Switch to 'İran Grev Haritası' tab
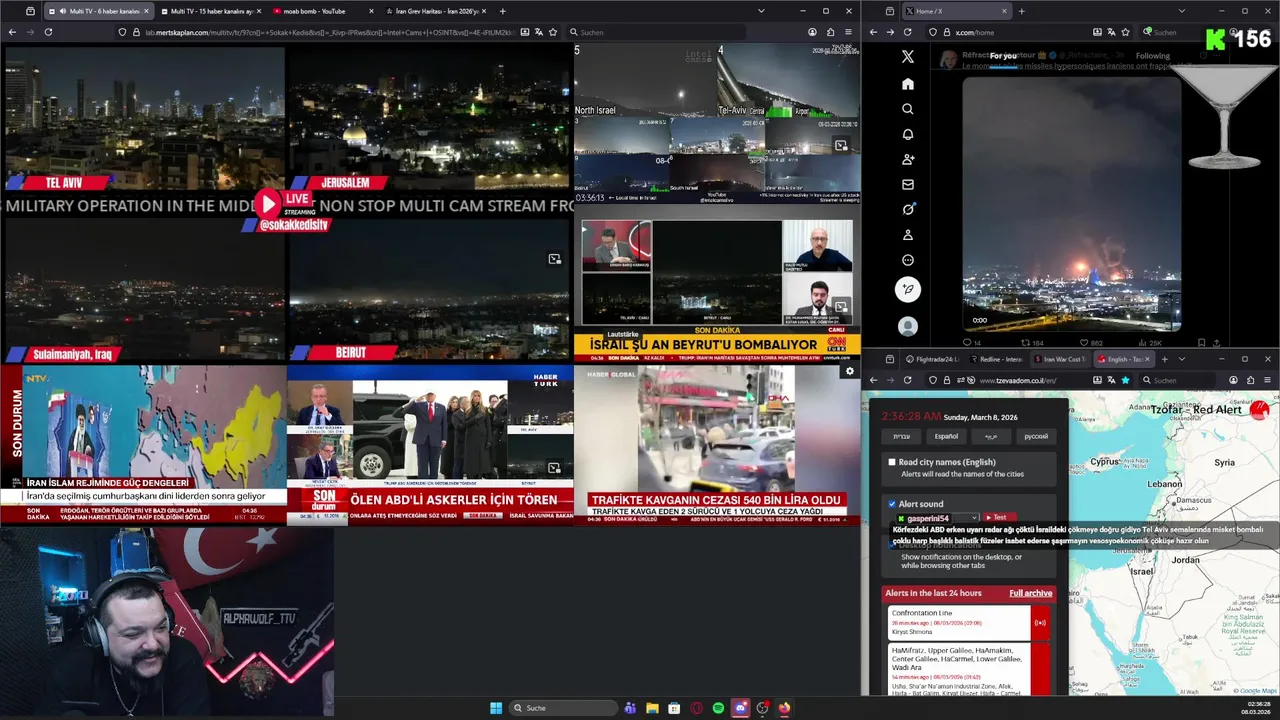 point(435,11)
